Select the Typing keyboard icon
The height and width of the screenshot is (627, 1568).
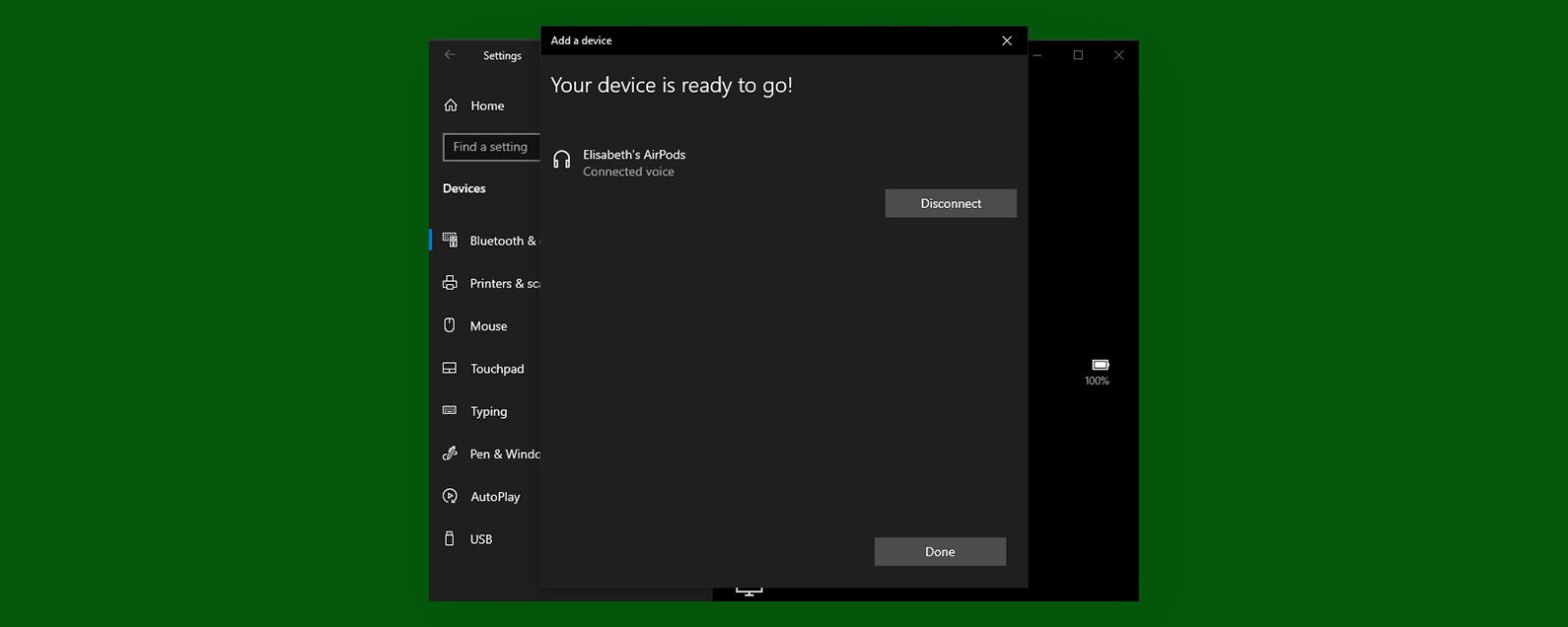[450, 411]
